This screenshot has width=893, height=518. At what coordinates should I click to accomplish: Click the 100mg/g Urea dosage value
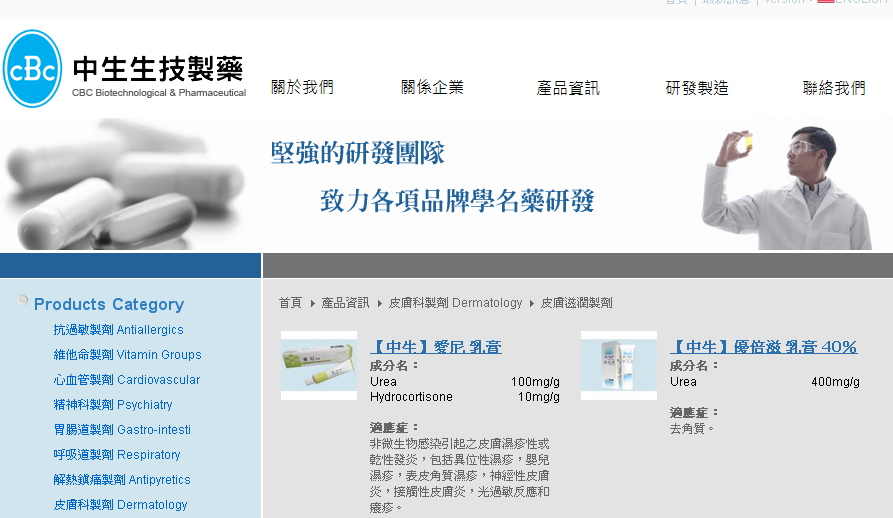(x=535, y=382)
